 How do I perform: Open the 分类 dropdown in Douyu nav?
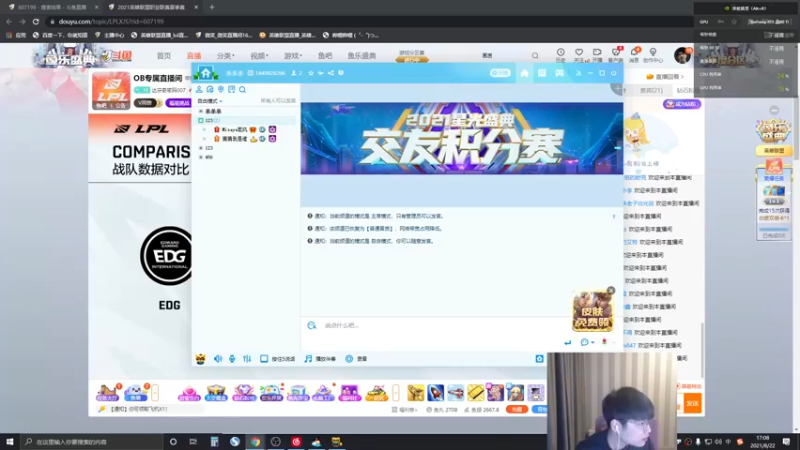coord(225,56)
